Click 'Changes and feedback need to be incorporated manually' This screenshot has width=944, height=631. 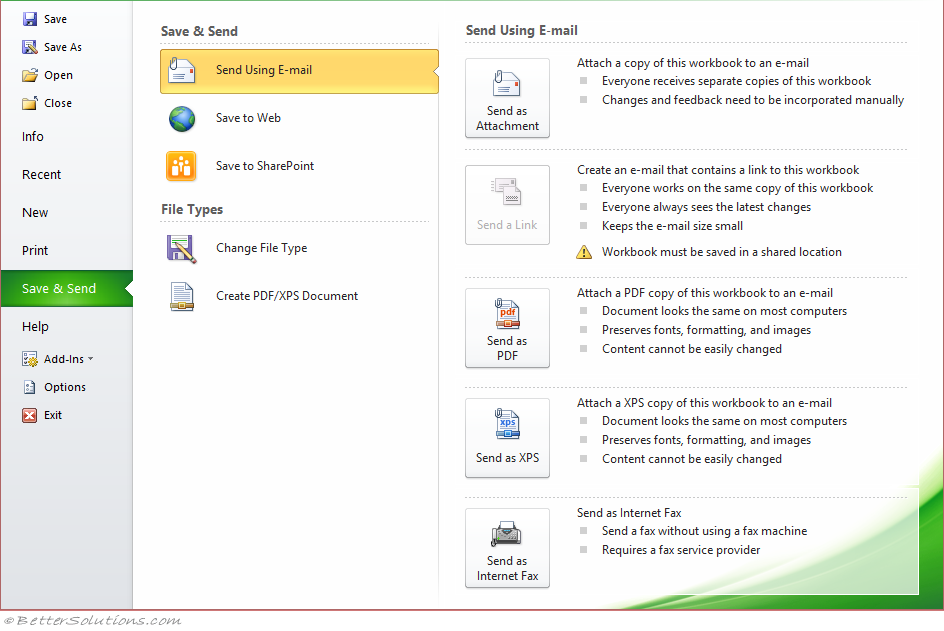point(753,100)
